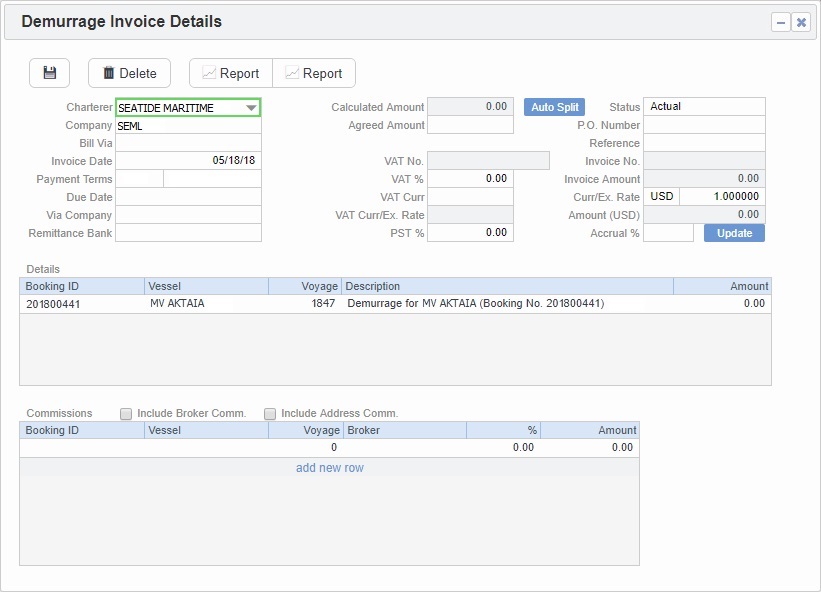Viewport: 821px width, 592px height.
Task: Open the Curr/Ex. Rate USD selector
Action: pos(662,196)
